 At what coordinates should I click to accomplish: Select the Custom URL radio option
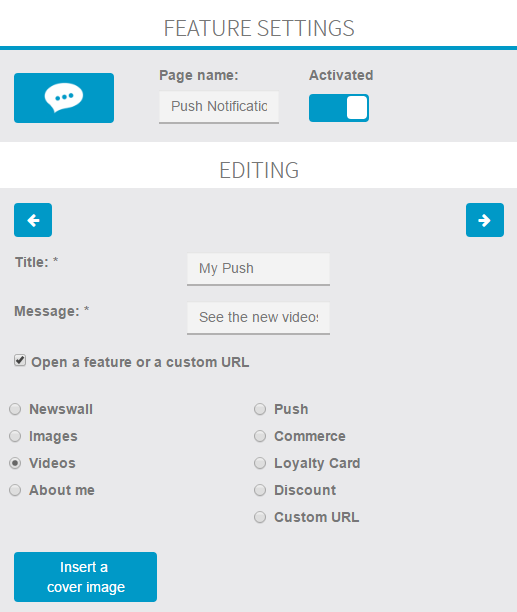(260, 517)
